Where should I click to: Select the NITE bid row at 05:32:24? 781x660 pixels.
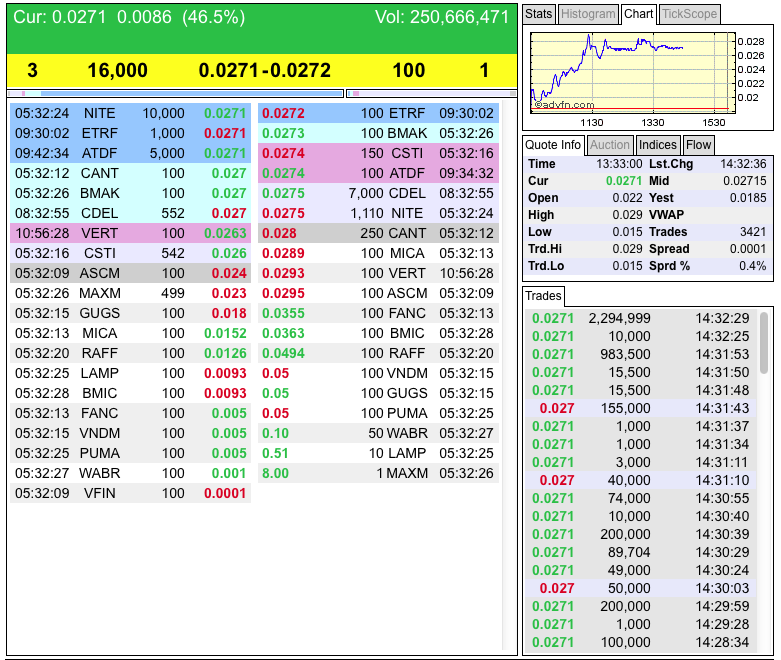(130, 113)
